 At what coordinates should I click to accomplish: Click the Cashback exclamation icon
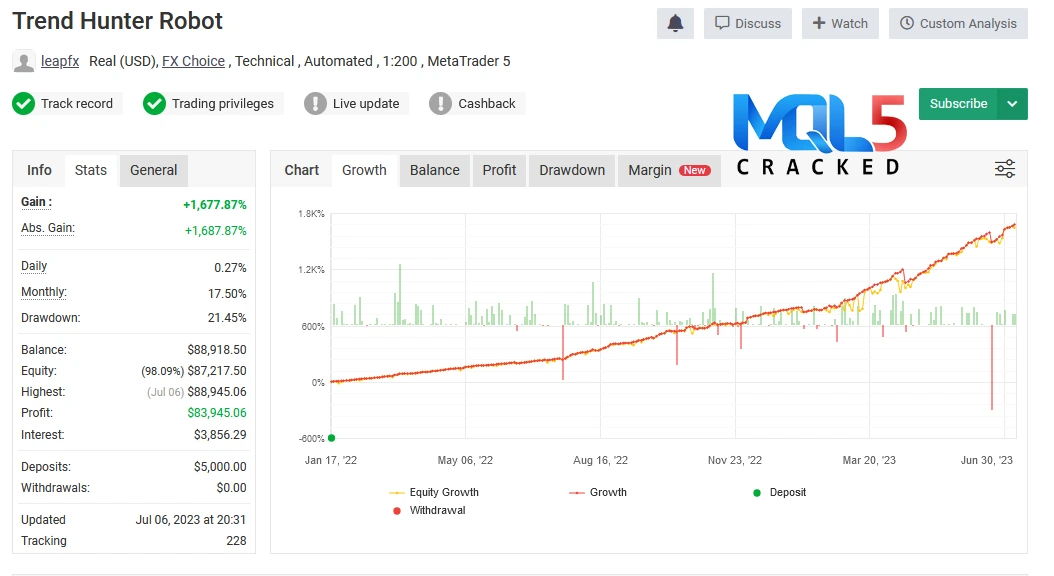pos(440,104)
